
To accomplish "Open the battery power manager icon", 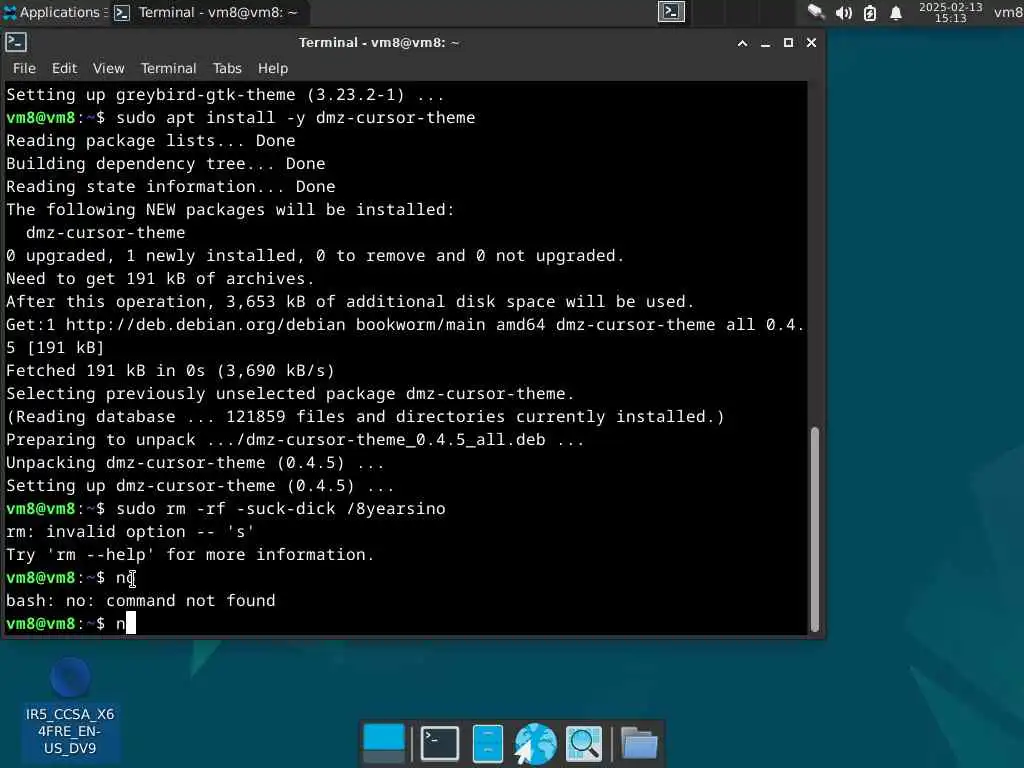I will tap(870, 12).
